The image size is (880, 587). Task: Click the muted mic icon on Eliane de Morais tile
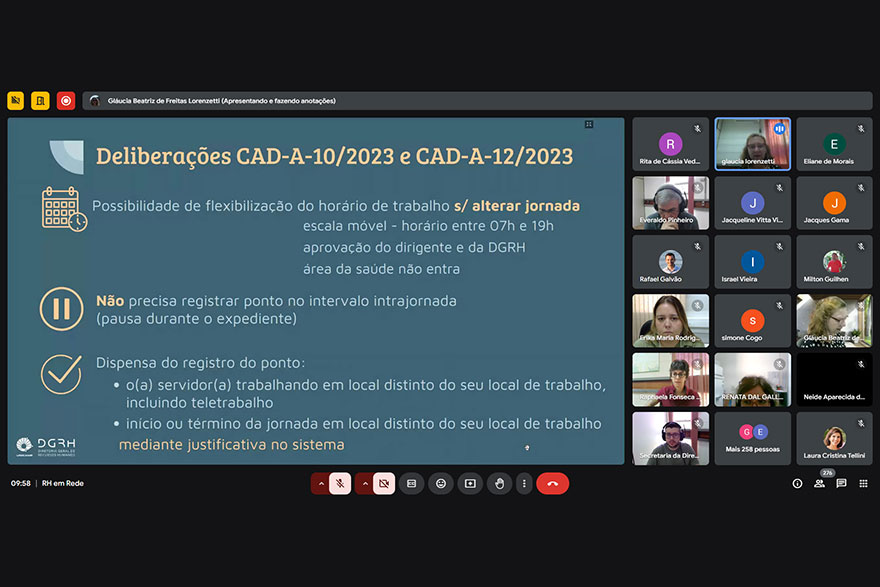click(861, 129)
